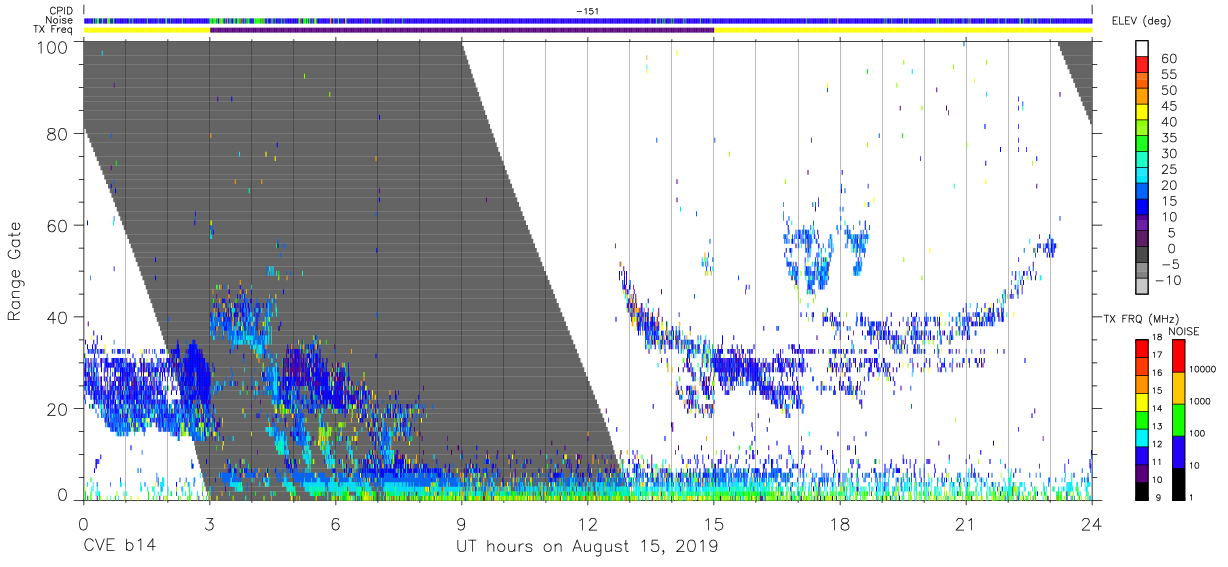Click the dark gray -5 to 0 elevation segment

click(1144, 256)
